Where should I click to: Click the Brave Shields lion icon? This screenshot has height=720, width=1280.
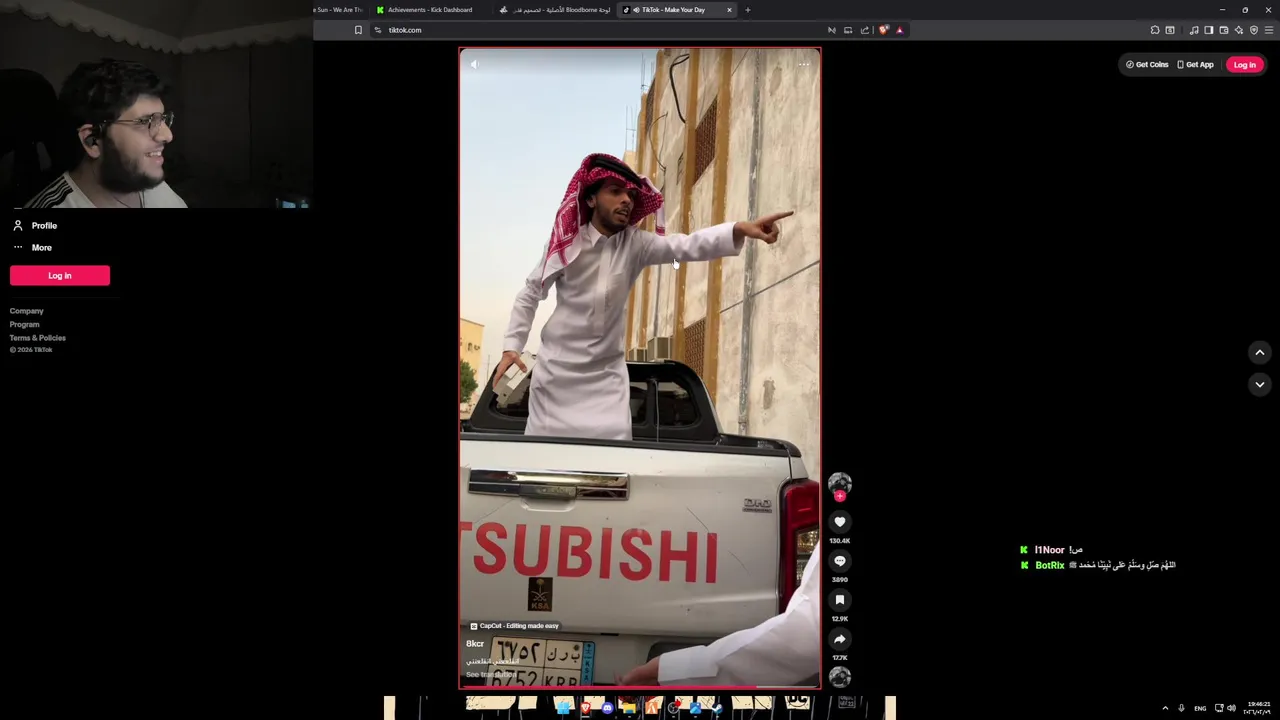883,30
